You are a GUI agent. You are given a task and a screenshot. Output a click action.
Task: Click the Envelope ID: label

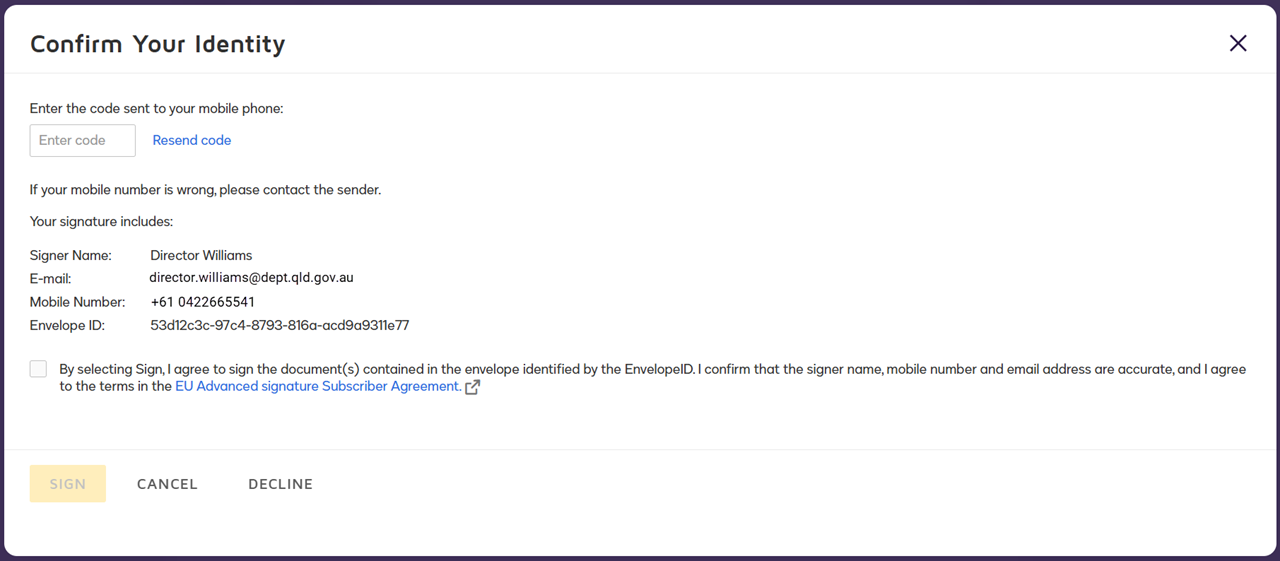(x=67, y=326)
